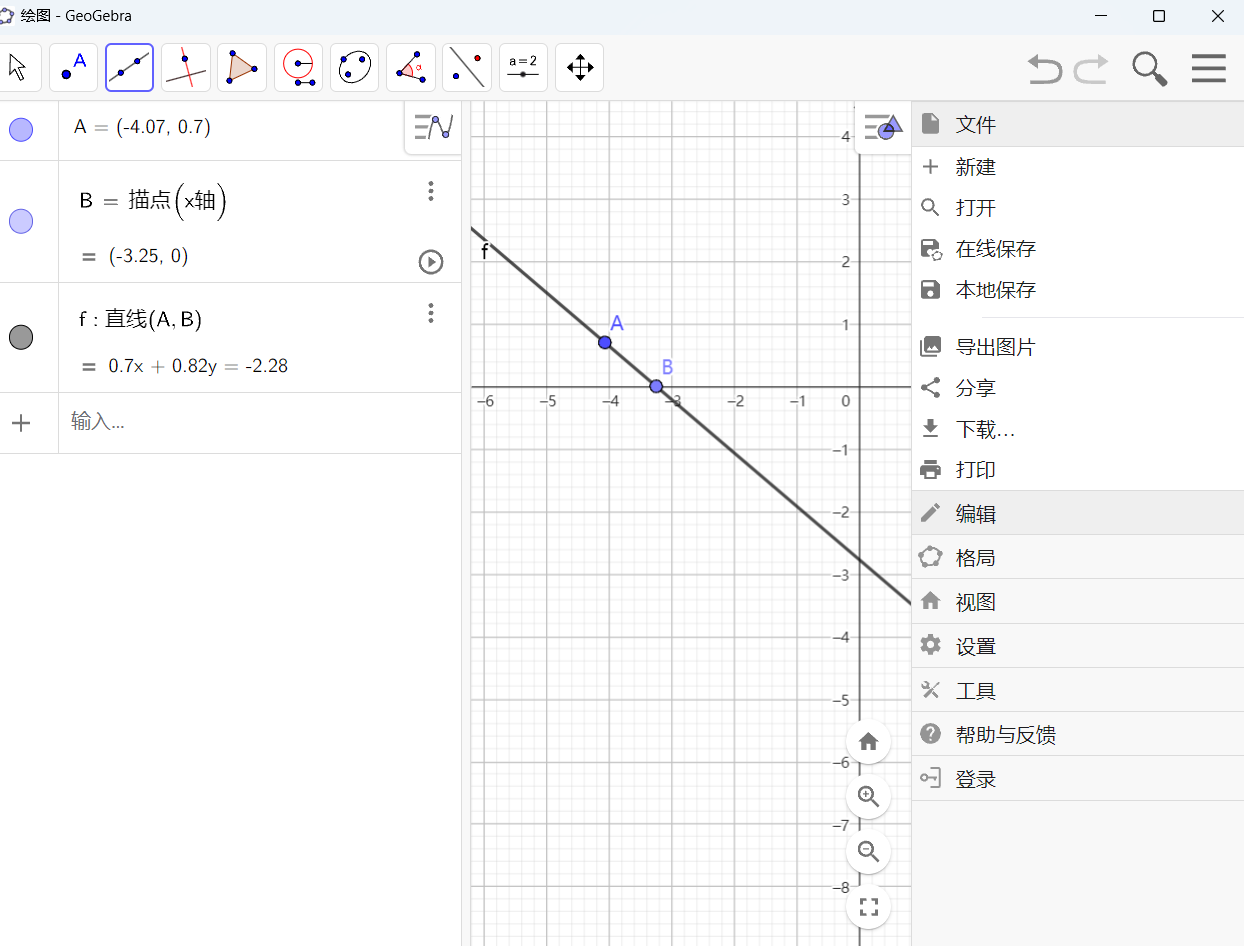The height and width of the screenshot is (946, 1244).
Task: Click point A on the graph
Action: point(605,342)
